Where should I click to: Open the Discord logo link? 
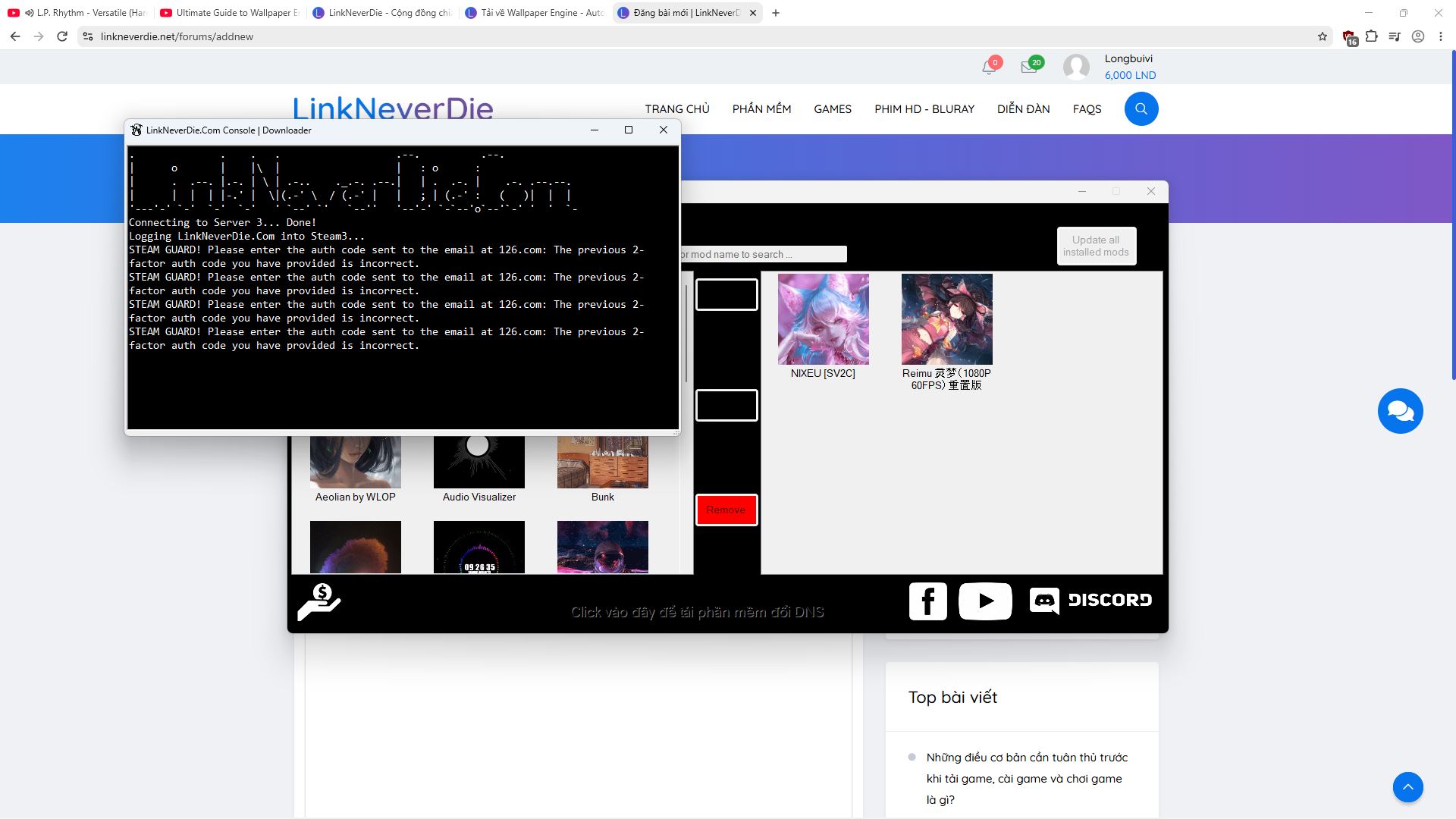(x=1090, y=601)
